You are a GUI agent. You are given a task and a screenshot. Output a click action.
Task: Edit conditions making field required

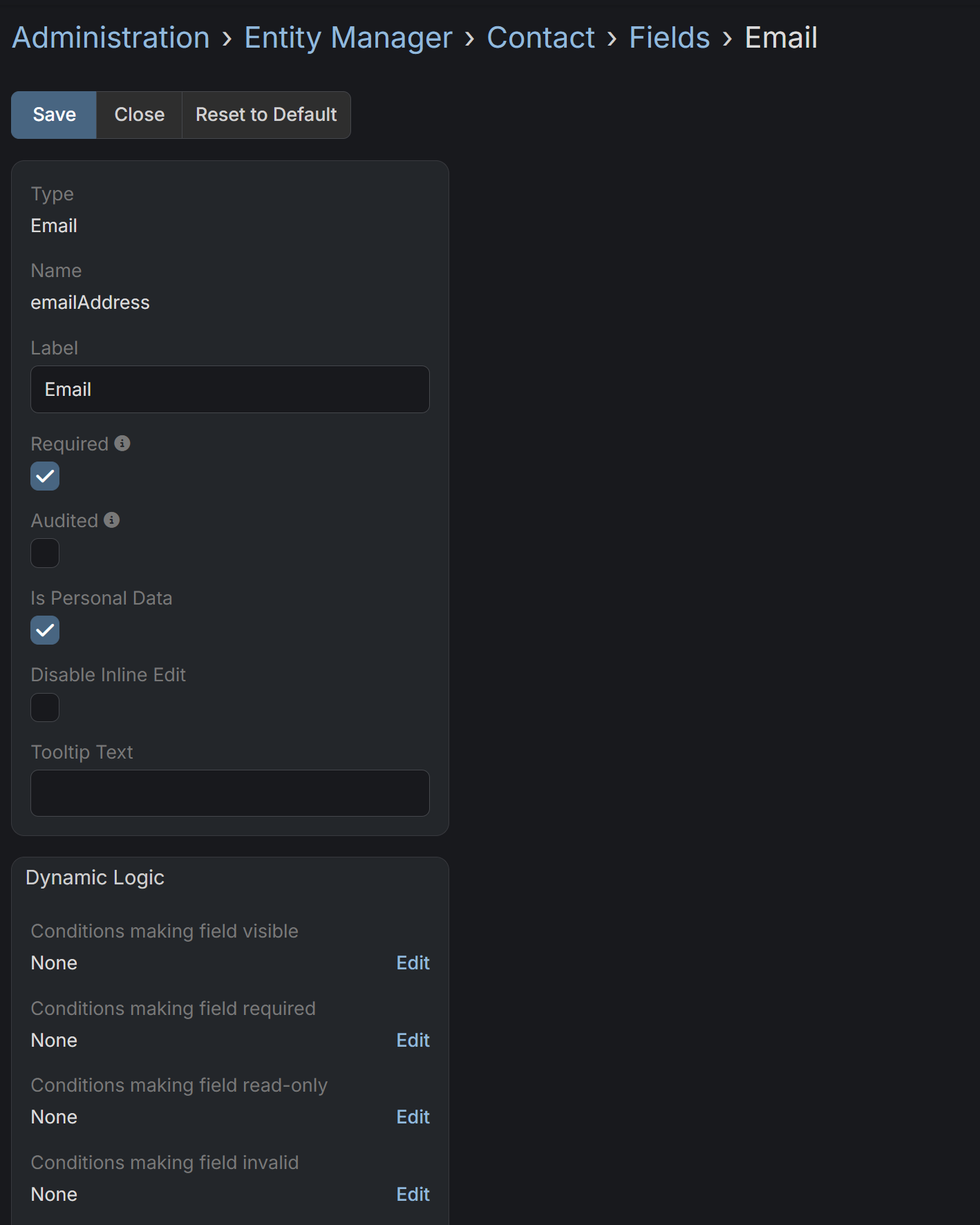click(x=413, y=1041)
